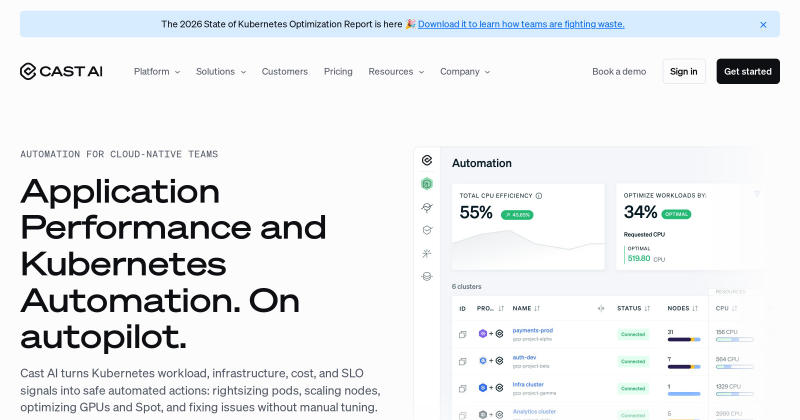Click Connected status badge for payments-prod
The image size is (800, 420).
[x=633, y=334]
